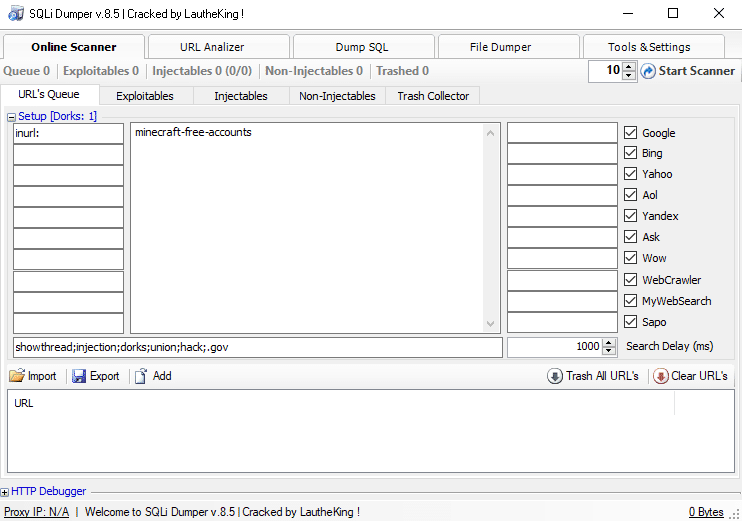Select the Injectables sub-tab
The height and width of the screenshot is (521, 742).
241,96
